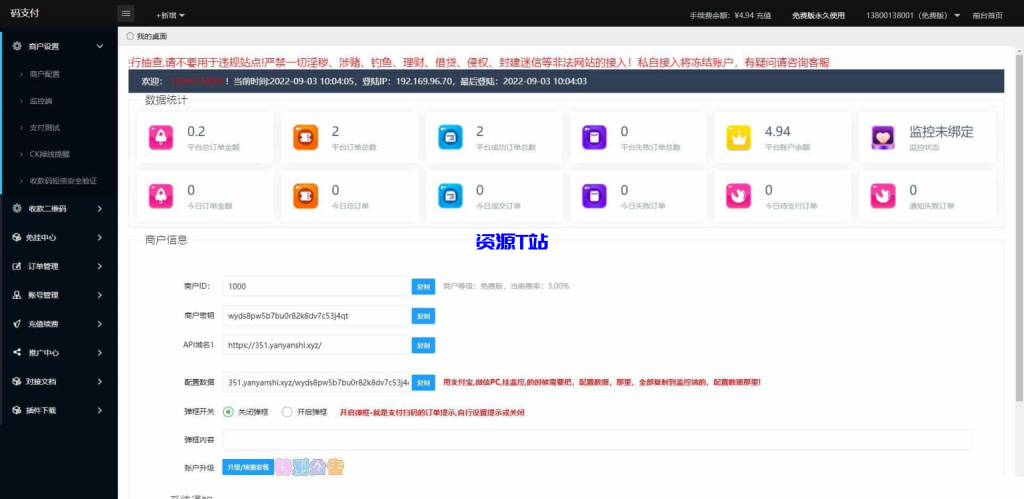Copy the 配置数据 with its 复制 button
Viewport: 1024px width, 499px height.
(x=423, y=382)
